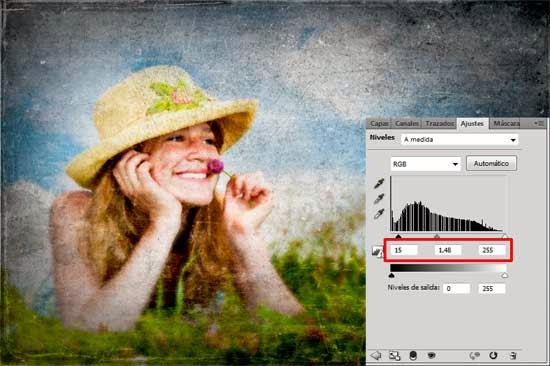Click the output levels field showing 0

pyautogui.click(x=456, y=289)
